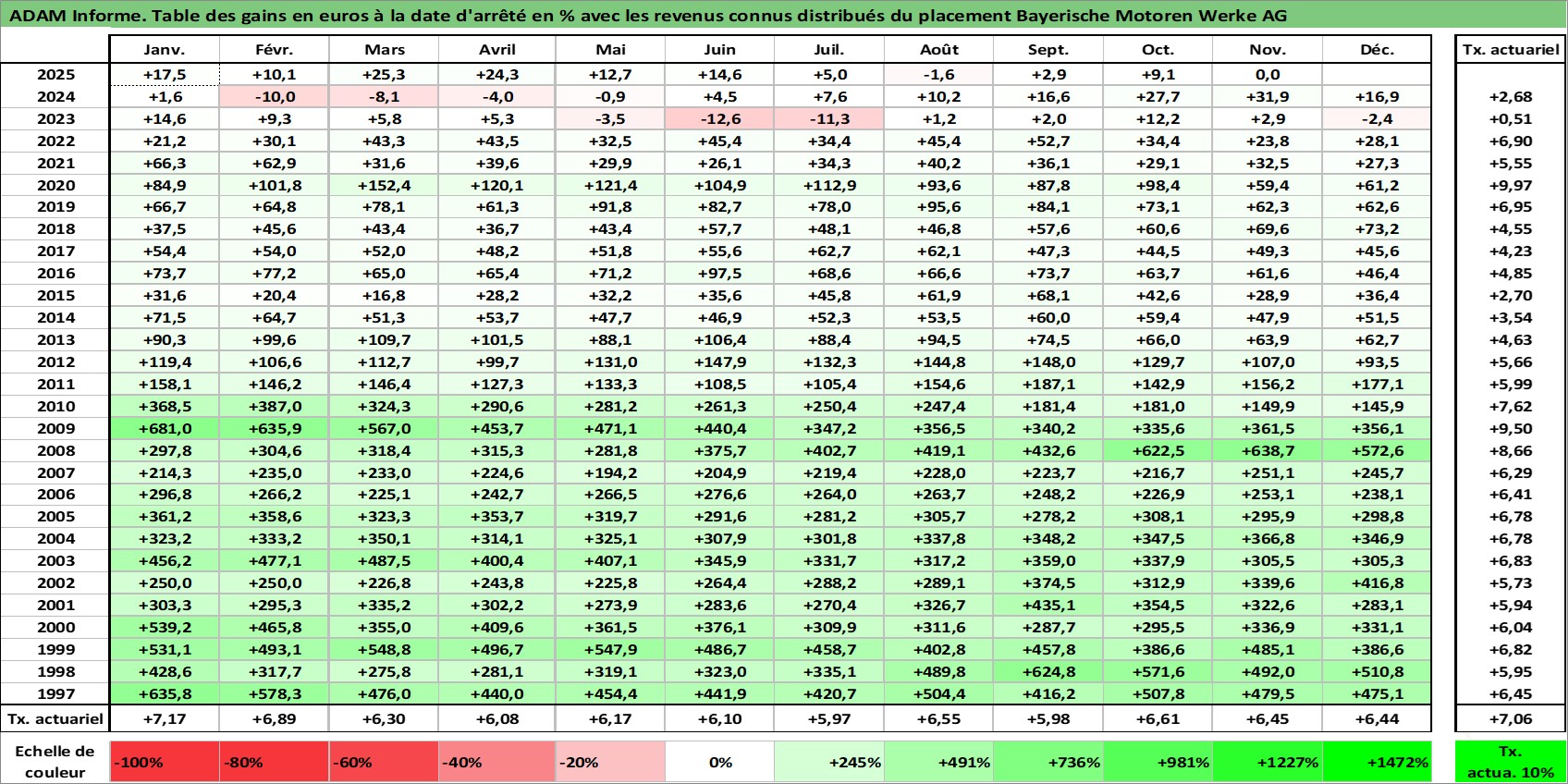
Task: Select the +681,0 cell for Janv. 2009
Action: [165, 428]
